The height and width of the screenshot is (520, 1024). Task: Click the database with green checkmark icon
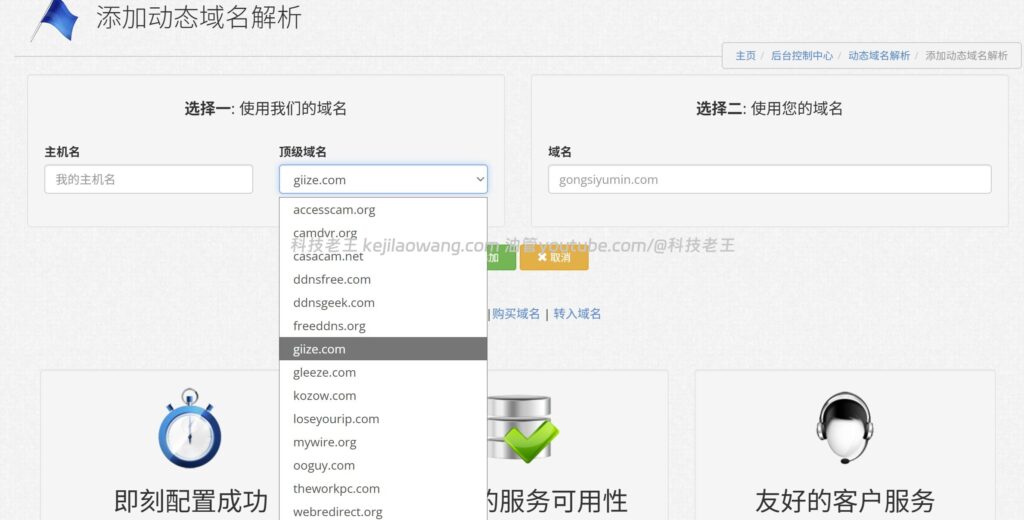coord(523,429)
